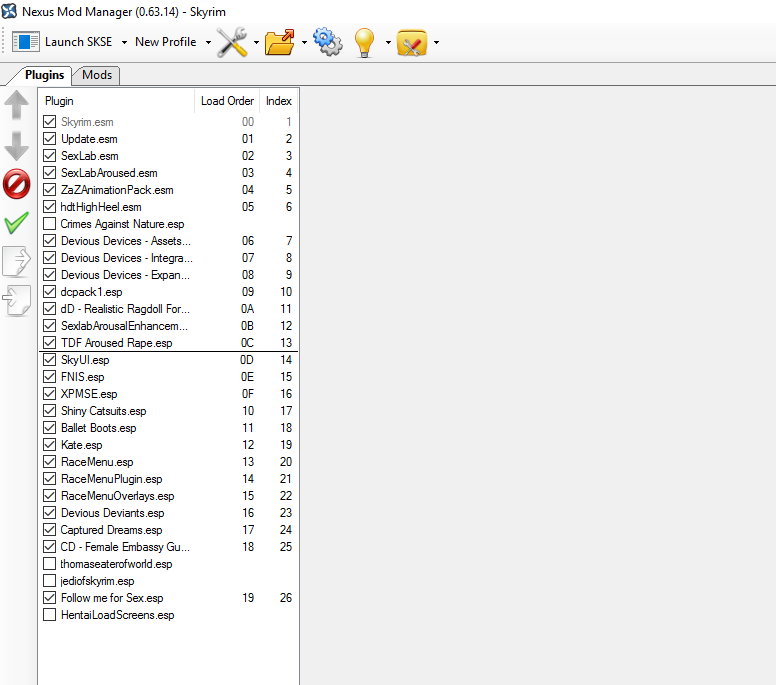Select the ZaZAnimationPack.esm plugin name
Image resolution: width=776 pixels, height=685 pixels.
(117, 190)
